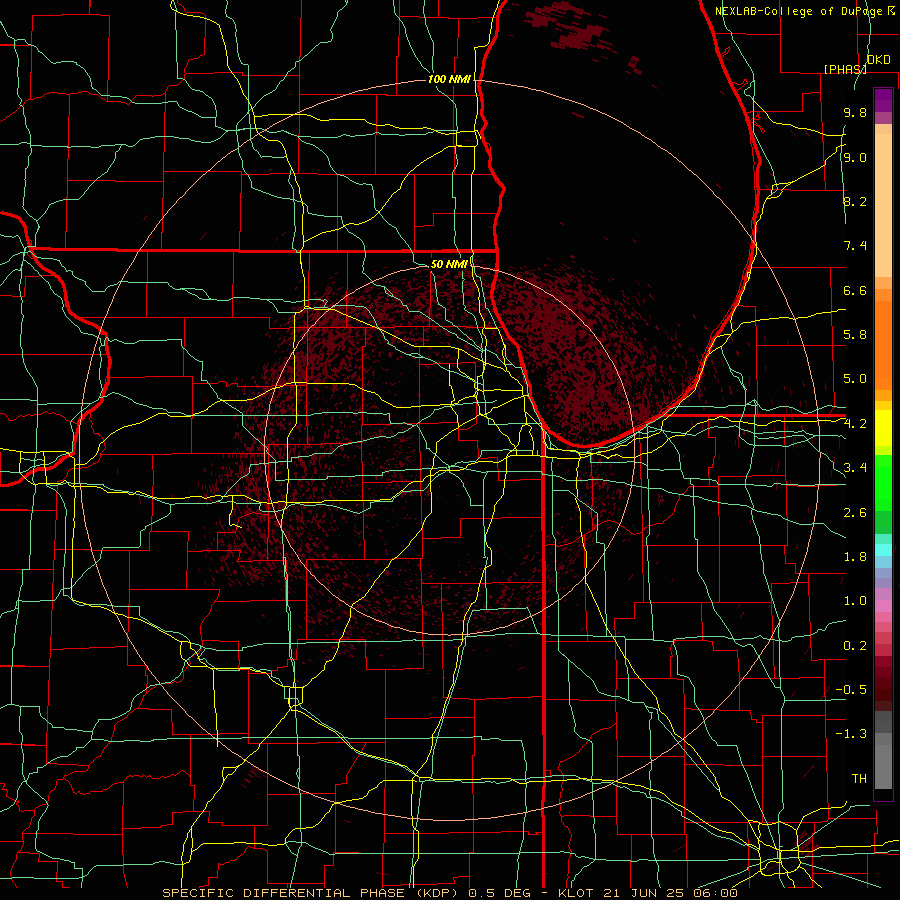Click the 6.6 scale value
Screen dimensions: 900x900
click(855, 290)
